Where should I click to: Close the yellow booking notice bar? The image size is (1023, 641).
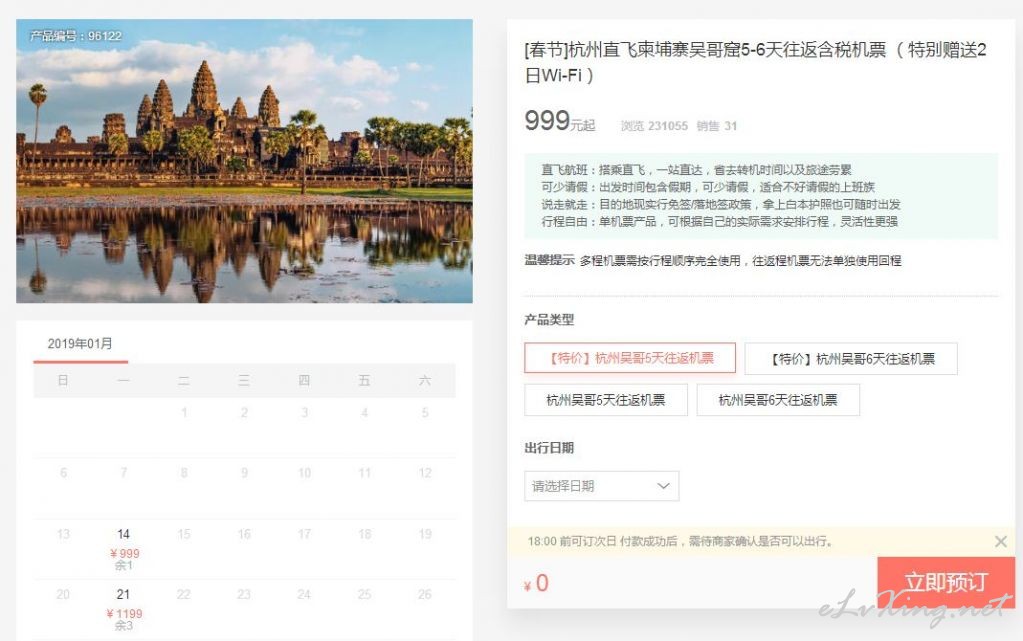click(x=1001, y=541)
